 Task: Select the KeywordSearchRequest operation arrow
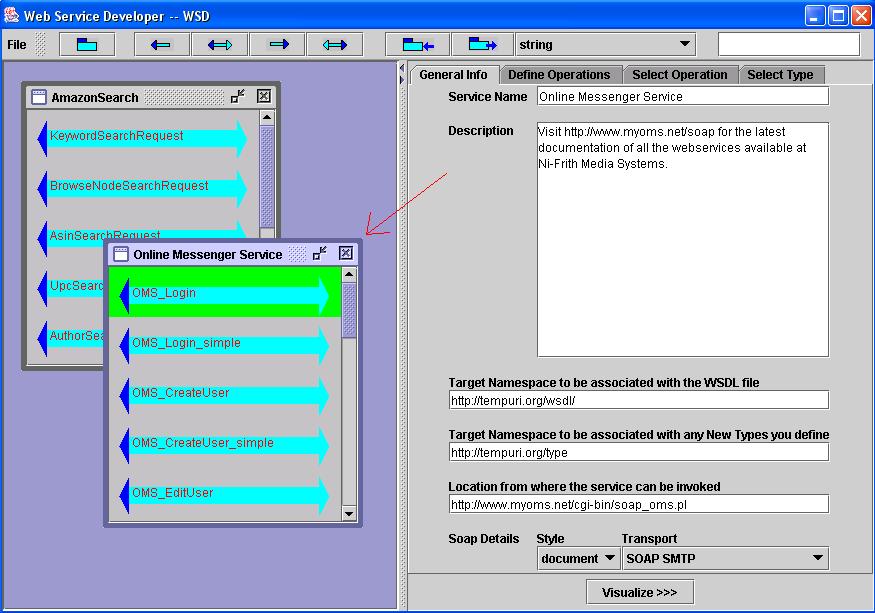coord(142,137)
